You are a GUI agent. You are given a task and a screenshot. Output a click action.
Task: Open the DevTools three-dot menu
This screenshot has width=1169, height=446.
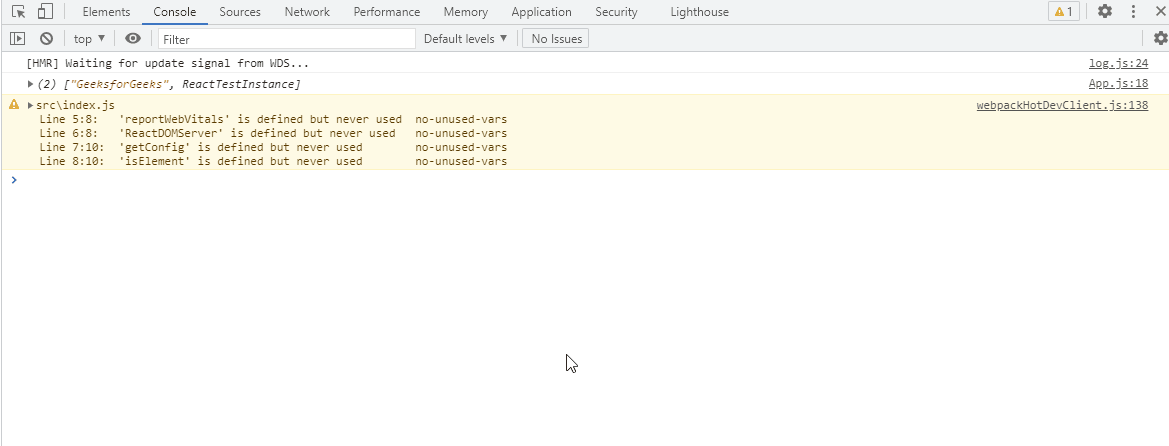click(1133, 12)
